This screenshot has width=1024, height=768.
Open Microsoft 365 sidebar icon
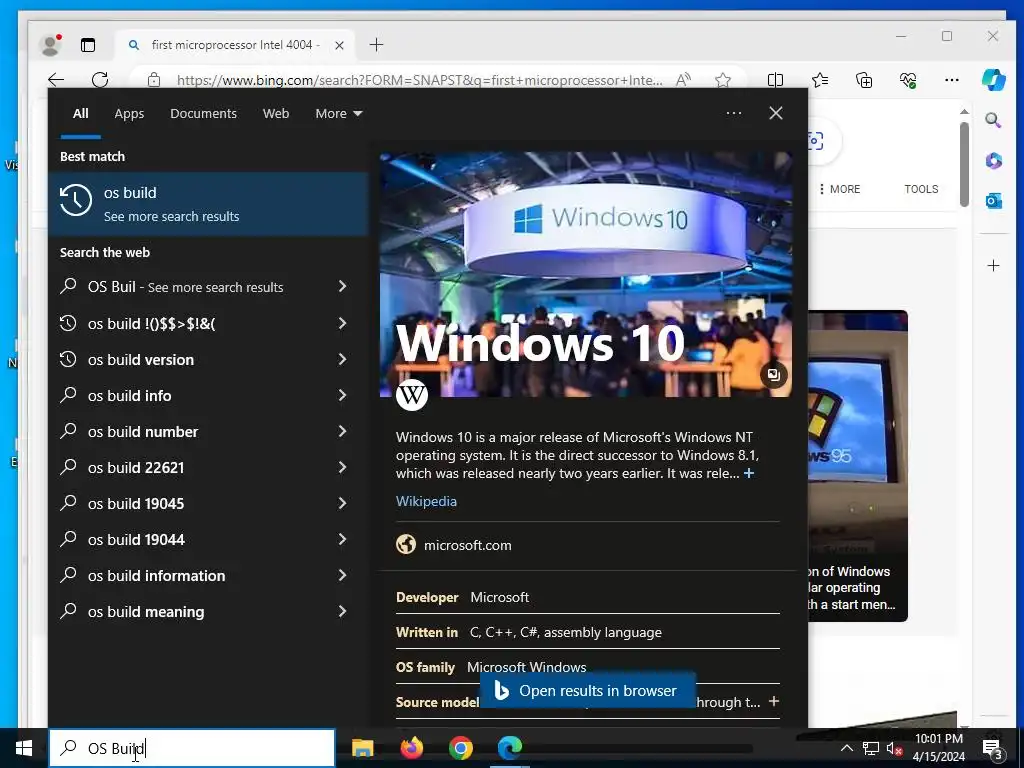tap(993, 161)
